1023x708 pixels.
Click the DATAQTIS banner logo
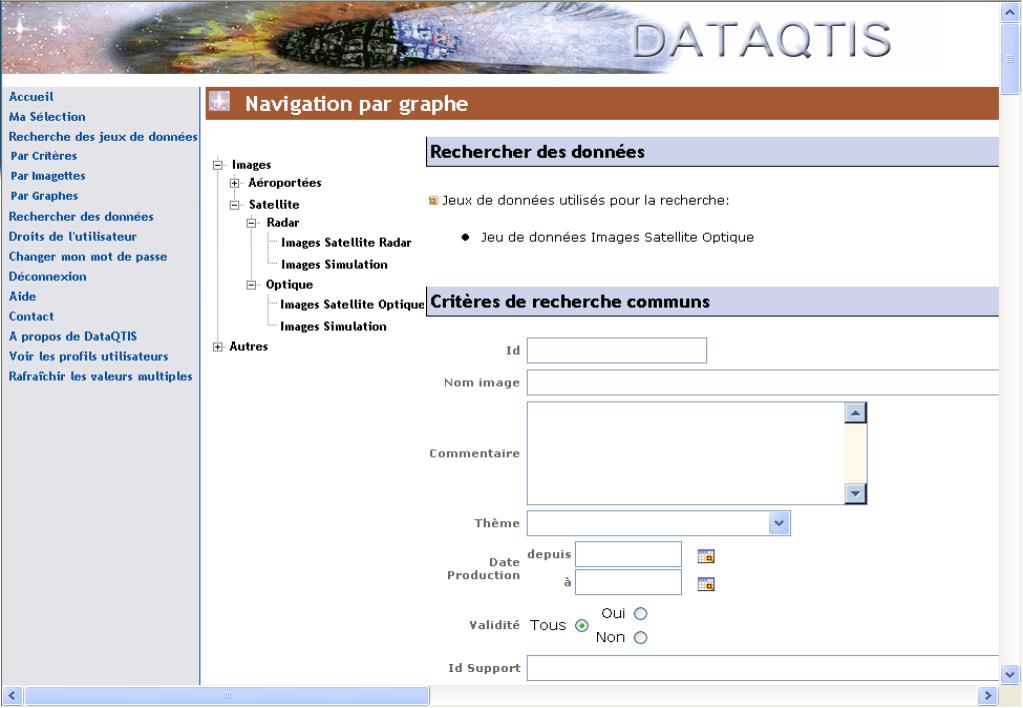[761, 39]
